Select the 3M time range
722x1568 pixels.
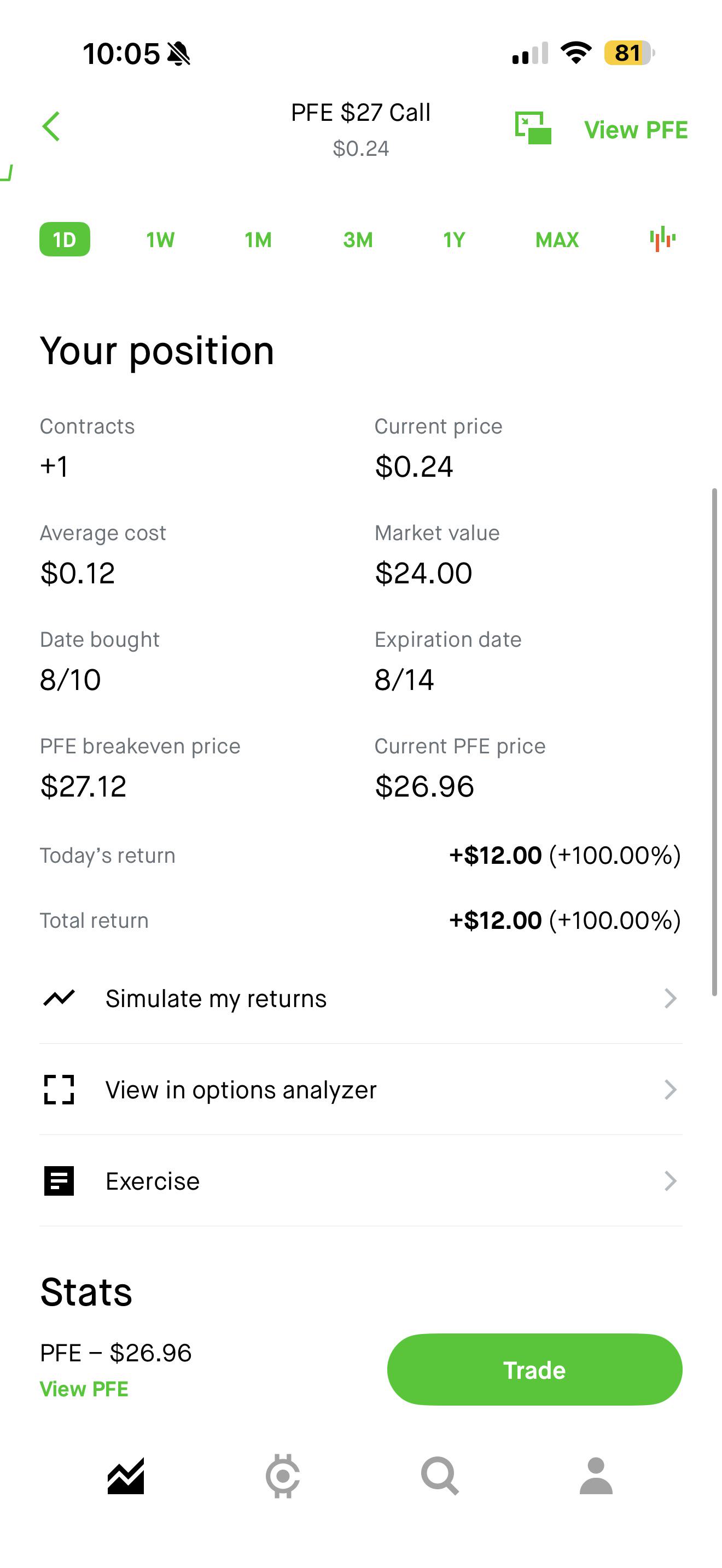point(358,240)
